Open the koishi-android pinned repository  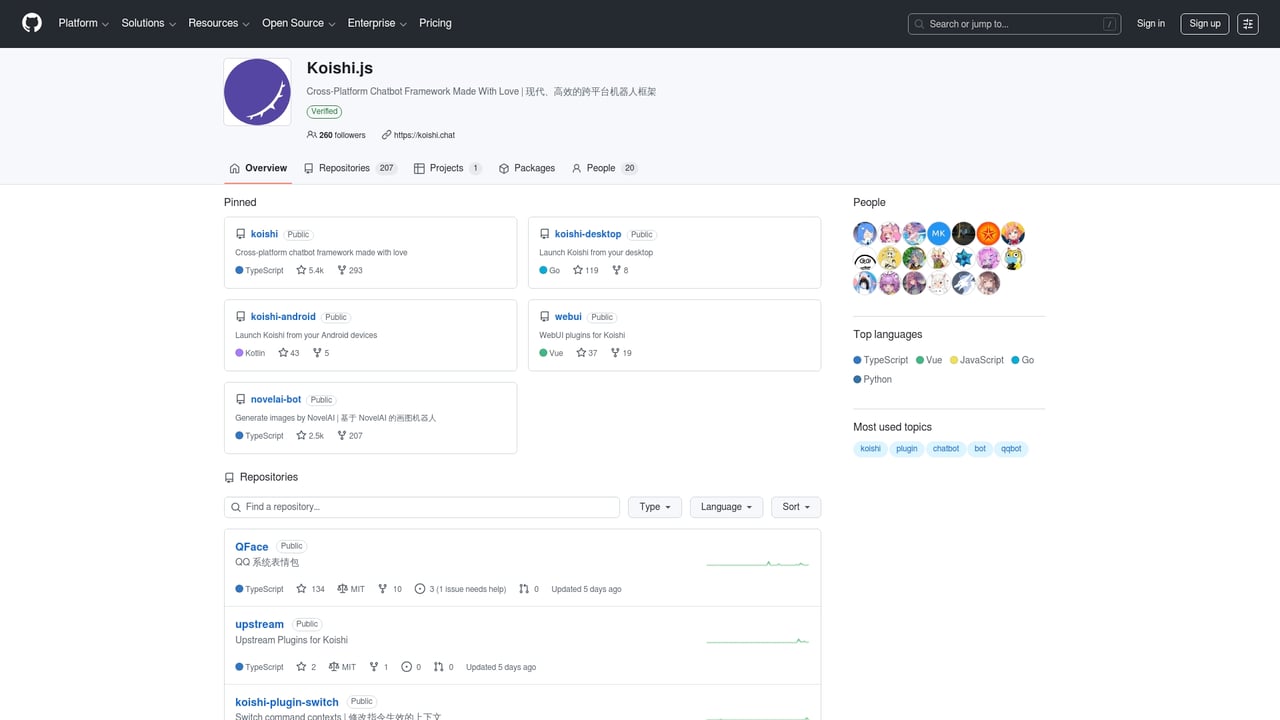pos(282,316)
